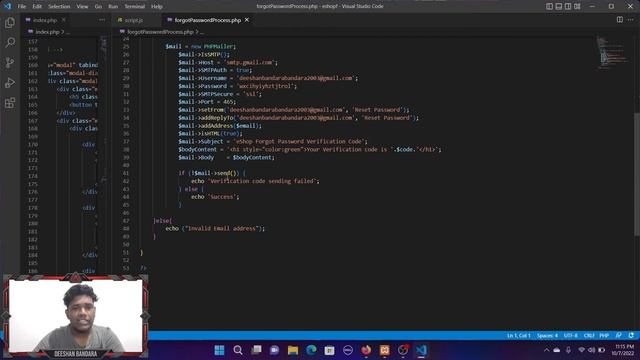Change CRLF end of line sequence

point(589,335)
